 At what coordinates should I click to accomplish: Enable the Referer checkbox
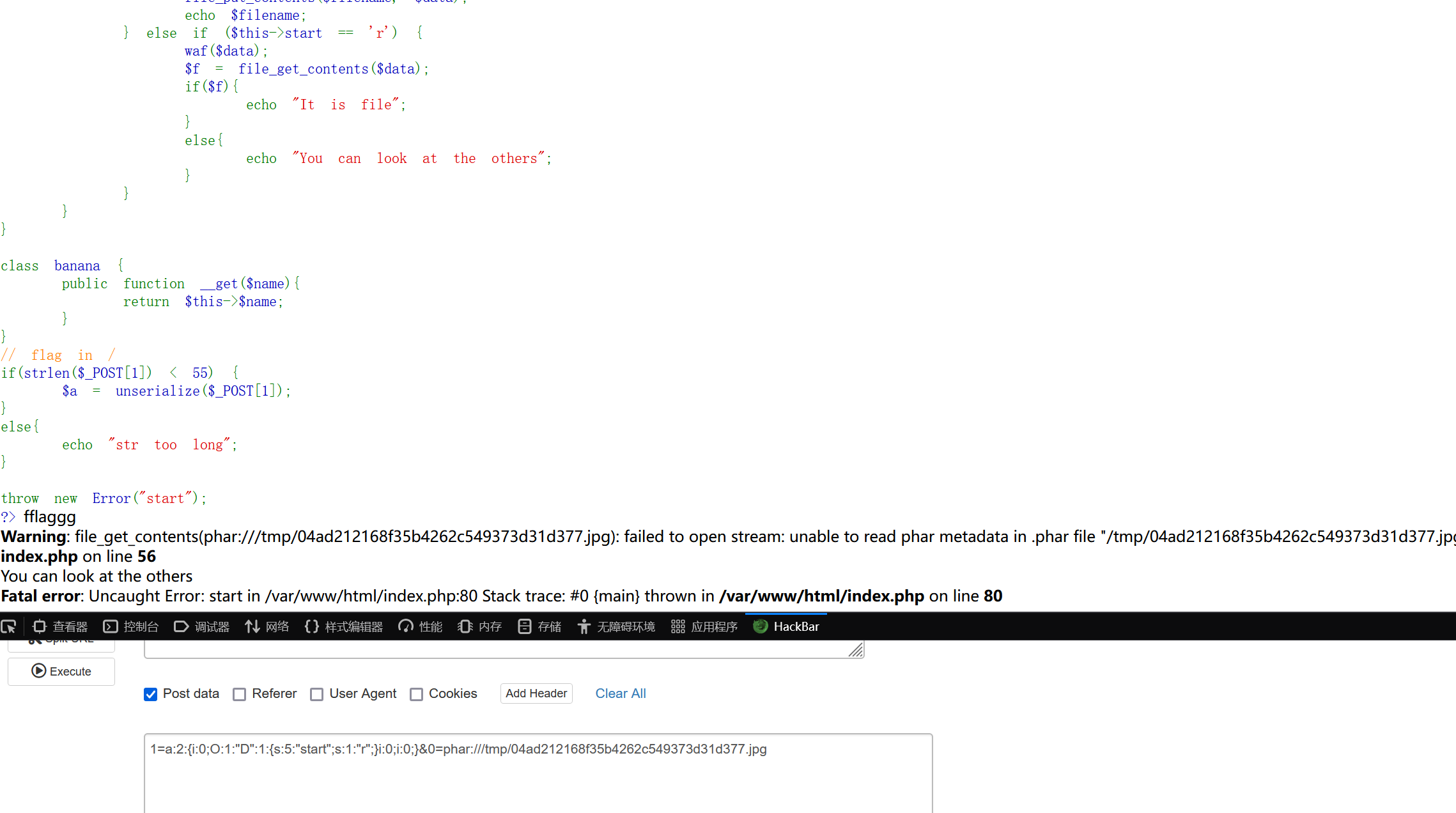point(240,694)
